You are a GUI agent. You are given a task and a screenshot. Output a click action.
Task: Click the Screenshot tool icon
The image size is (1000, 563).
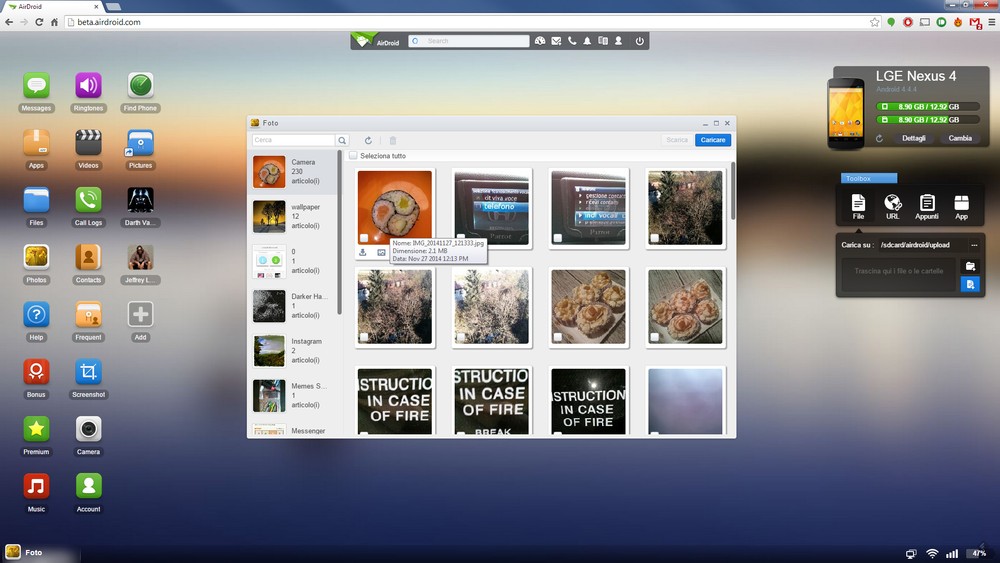click(88, 374)
